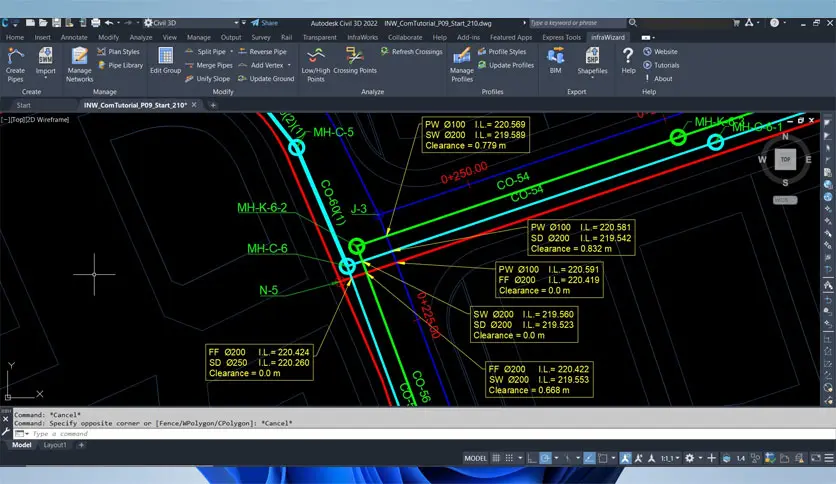This screenshot has width=836, height=484.
Task: Open the infraWizard Website link
Action: click(x=660, y=52)
